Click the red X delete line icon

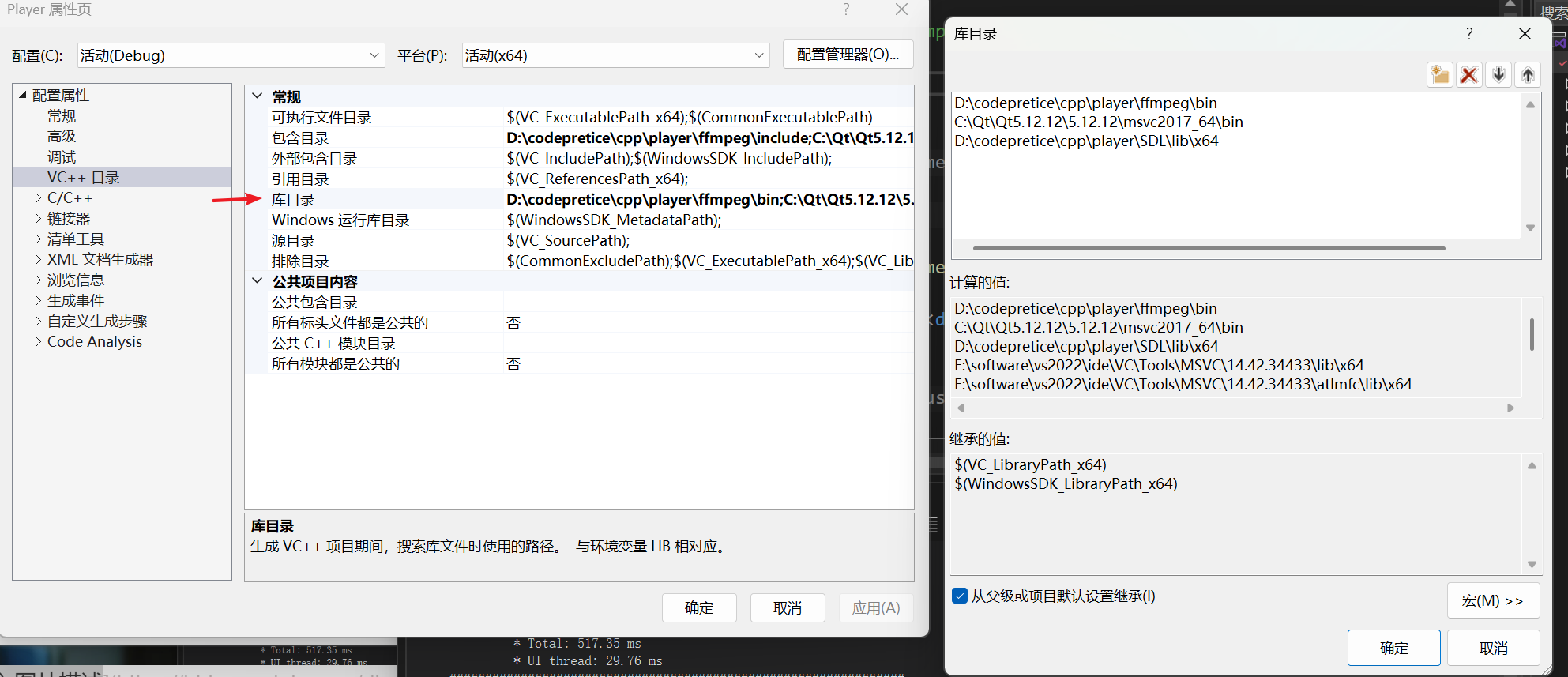[x=1469, y=75]
